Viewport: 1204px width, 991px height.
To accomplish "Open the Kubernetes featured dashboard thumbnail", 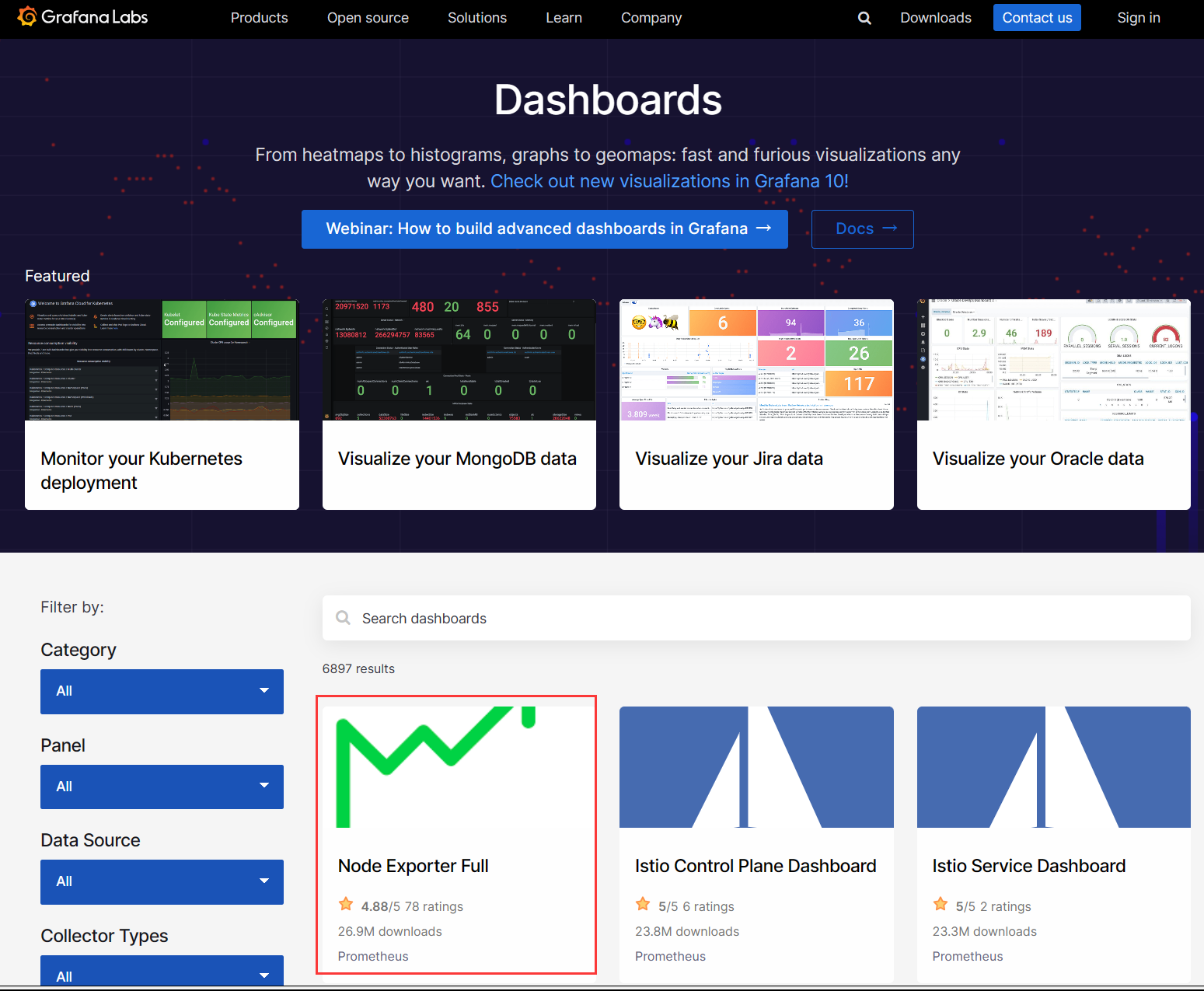I will coord(162,360).
